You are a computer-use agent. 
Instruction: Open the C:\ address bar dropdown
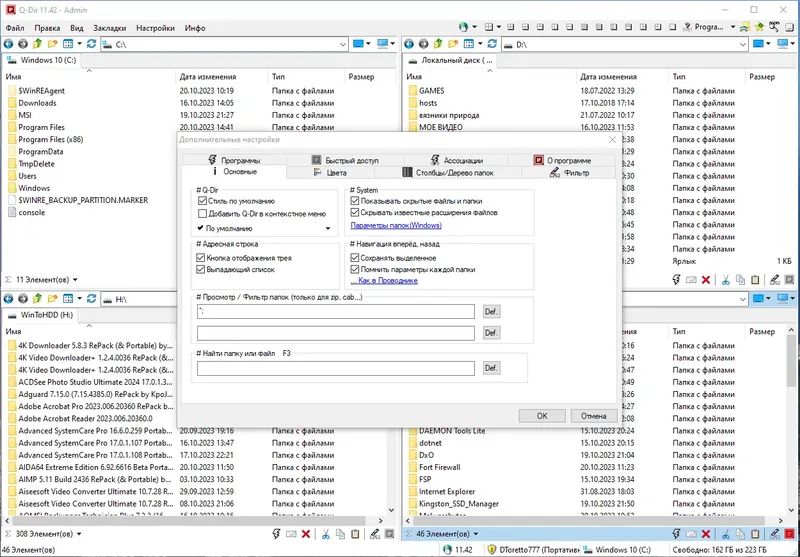[x=343, y=44]
